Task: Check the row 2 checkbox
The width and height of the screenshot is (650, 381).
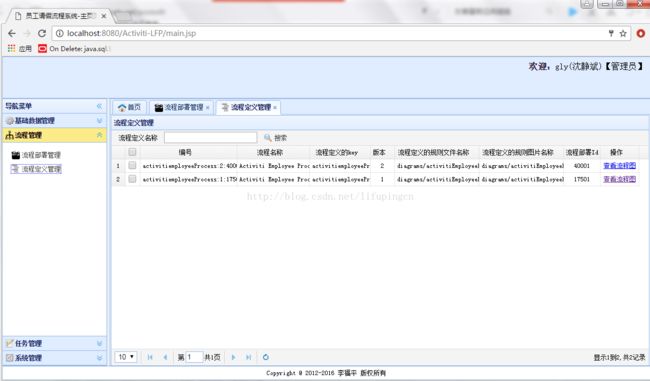Action: coord(132,179)
